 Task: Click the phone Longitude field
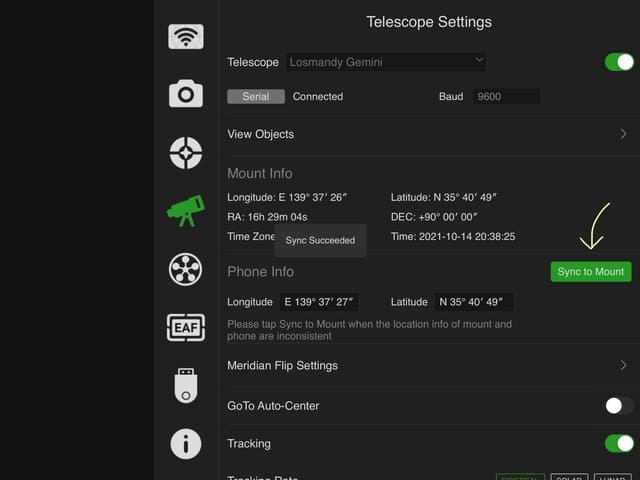click(318, 302)
